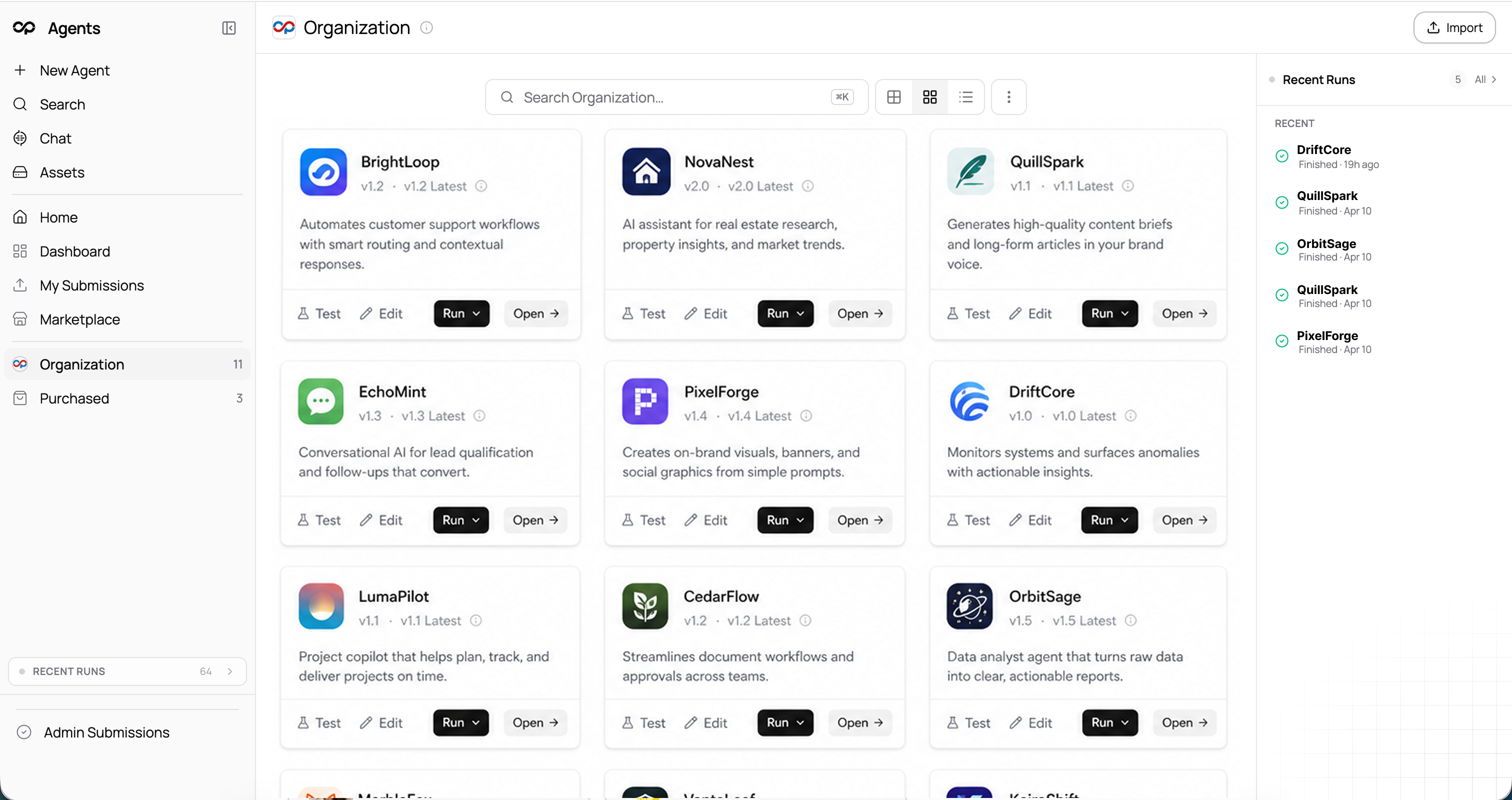Go to Chat in sidebar
Viewport: 1512px width, 800px height.
(127, 138)
